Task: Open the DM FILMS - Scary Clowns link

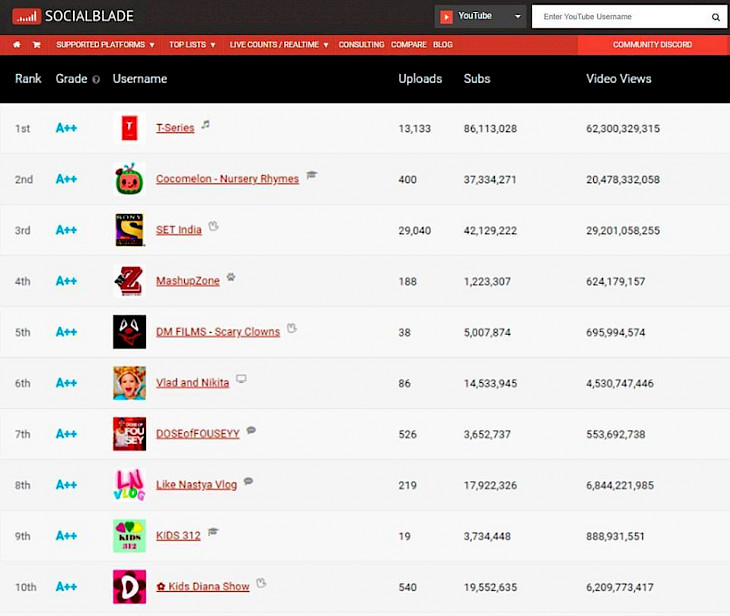Action: (218, 332)
